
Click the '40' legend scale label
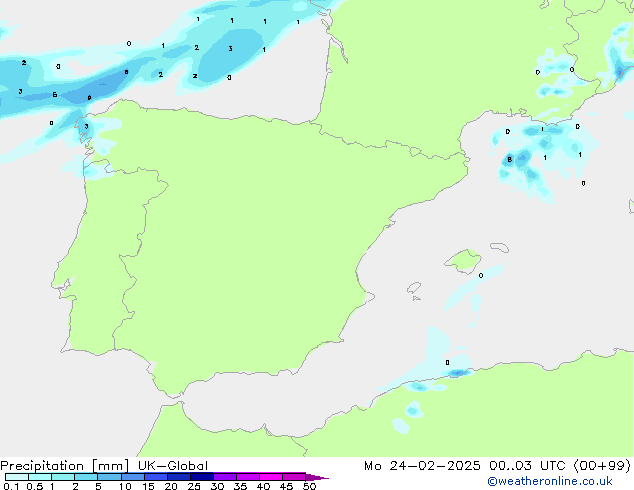coord(263,486)
